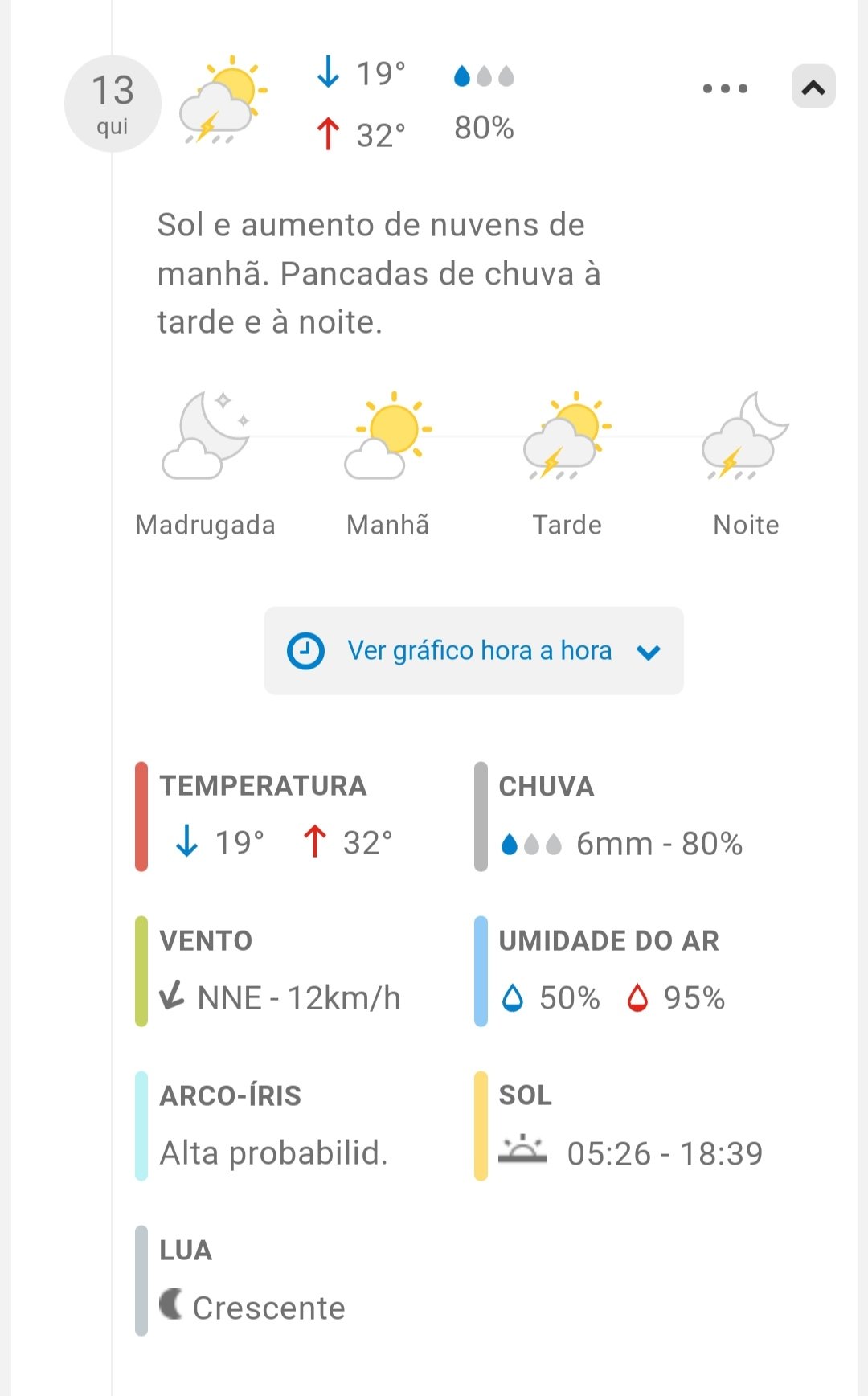Screen dimensions: 868x1396
Task: Click the high humidity red drop icon
Action: click(637, 998)
